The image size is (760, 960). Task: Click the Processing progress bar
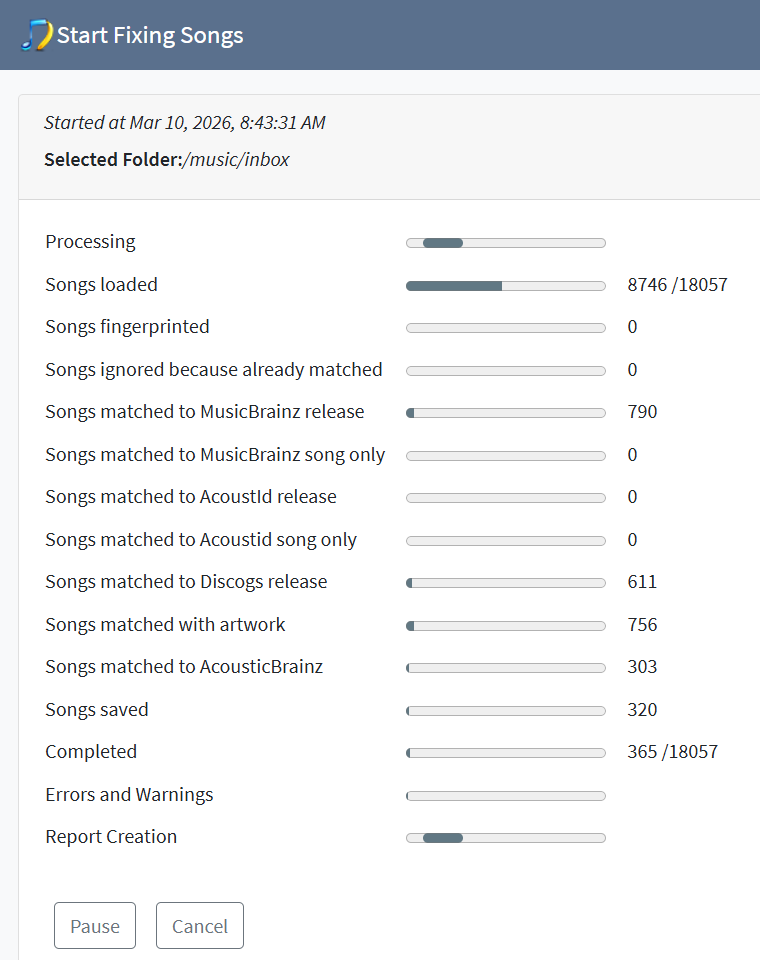pyautogui.click(x=505, y=243)
